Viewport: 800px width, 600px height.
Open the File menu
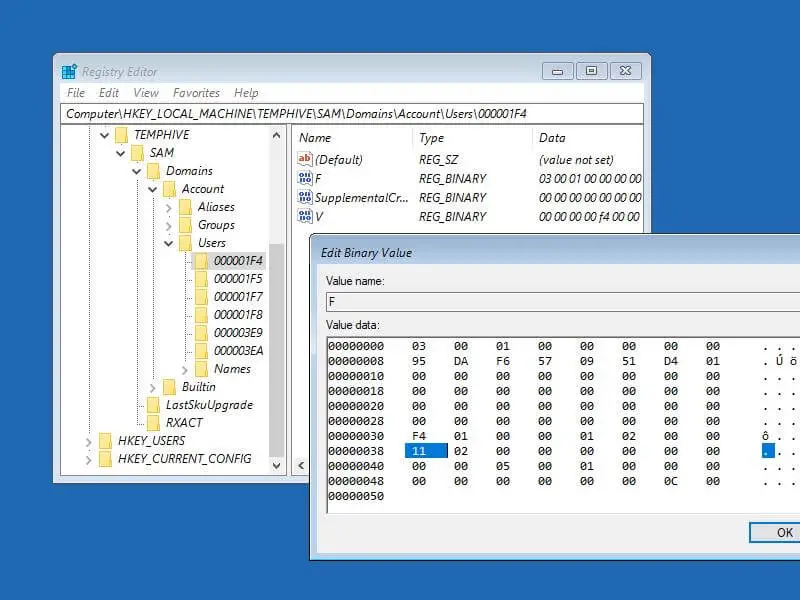76,93
